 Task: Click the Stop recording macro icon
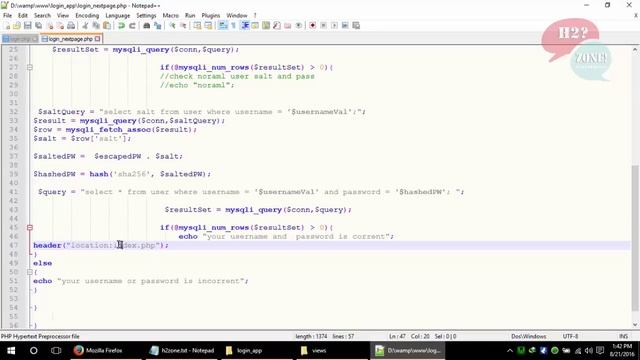point(324,26)
